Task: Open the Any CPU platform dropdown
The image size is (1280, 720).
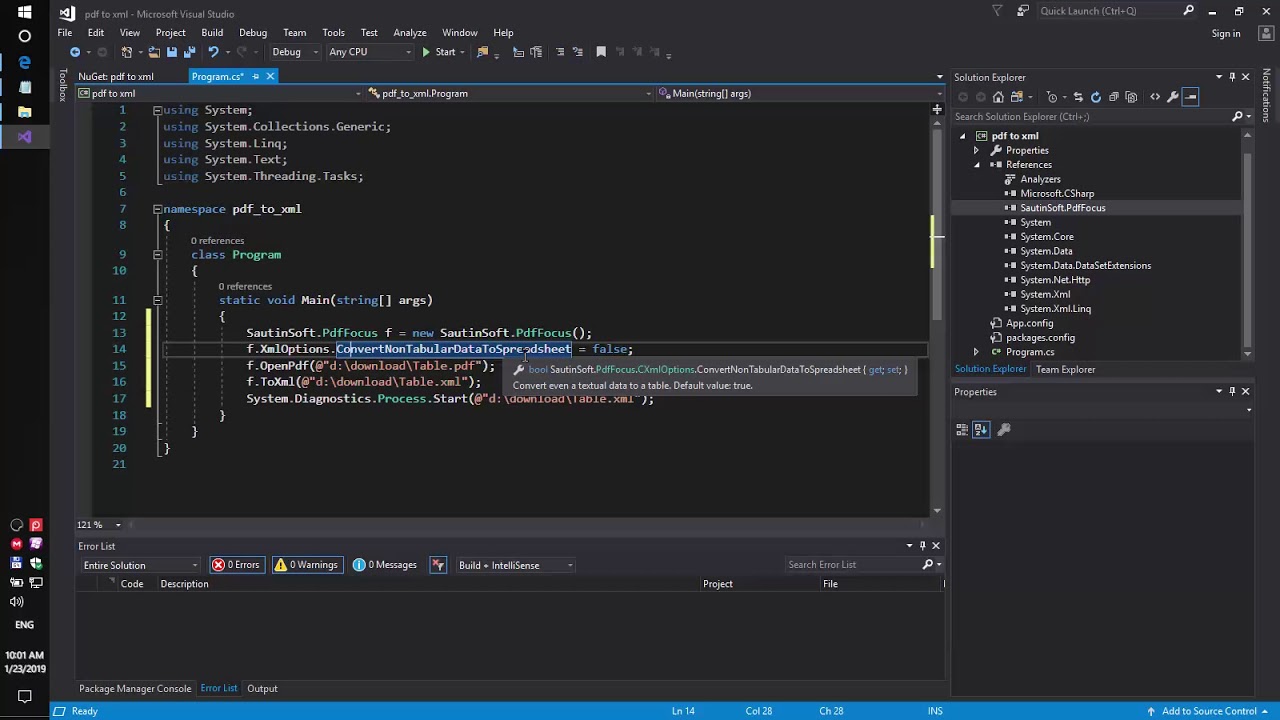Action: coord(370,52)
